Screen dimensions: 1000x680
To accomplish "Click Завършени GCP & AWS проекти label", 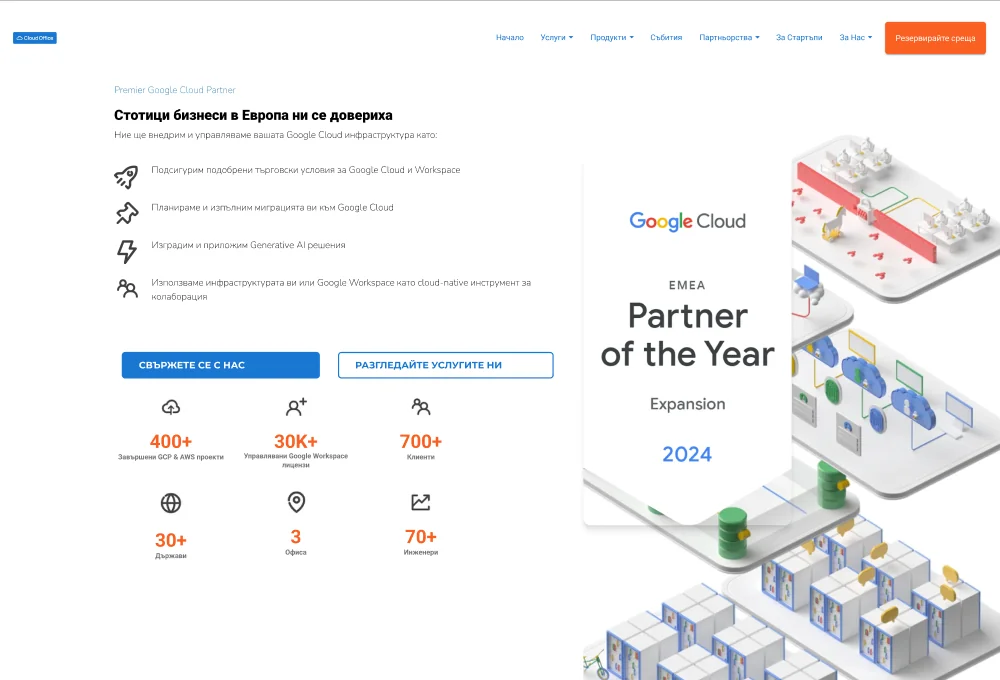I will pyautogui.click(x=171, y=457).
